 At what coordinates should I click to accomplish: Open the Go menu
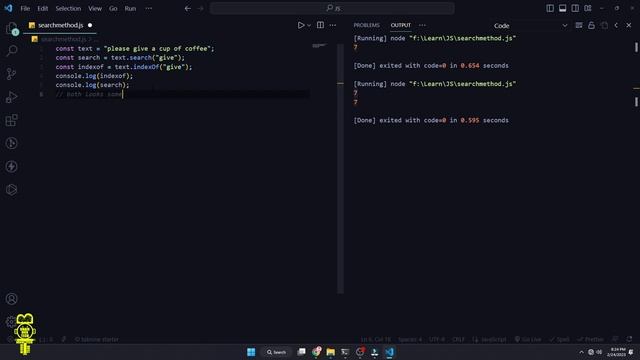[x=113, y=8]
